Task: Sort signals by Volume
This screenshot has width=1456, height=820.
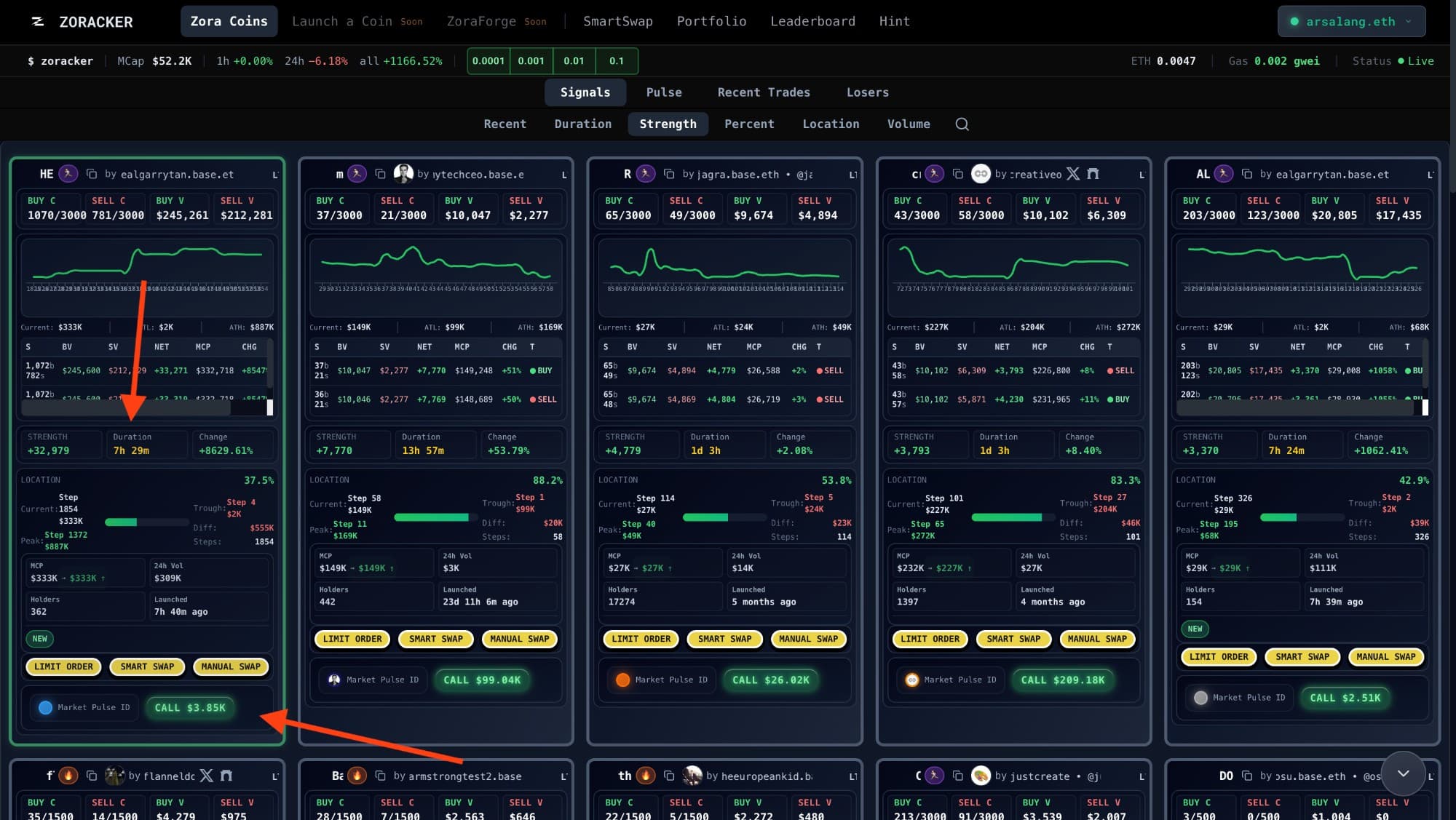Action: coord(908,124)
